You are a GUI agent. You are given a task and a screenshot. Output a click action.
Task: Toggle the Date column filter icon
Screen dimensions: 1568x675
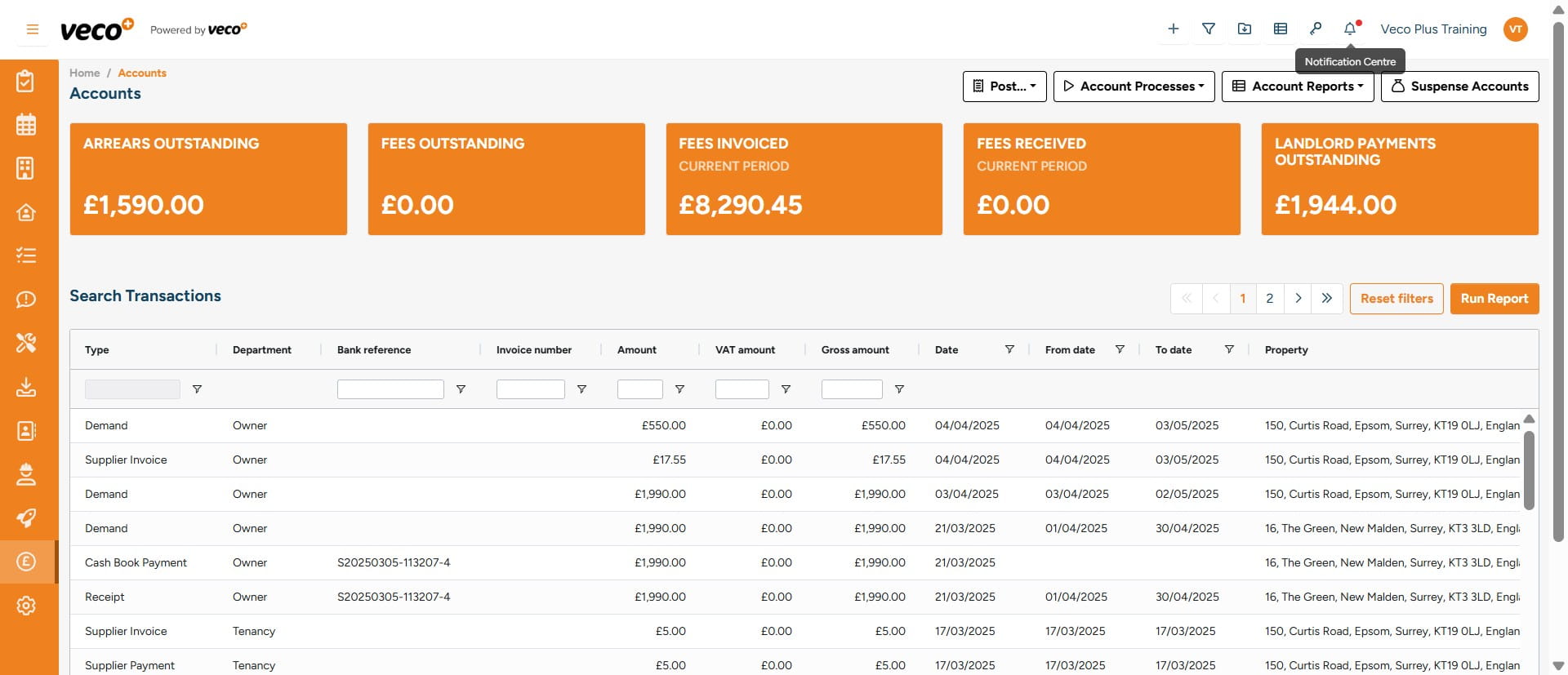pos(1009,349)
